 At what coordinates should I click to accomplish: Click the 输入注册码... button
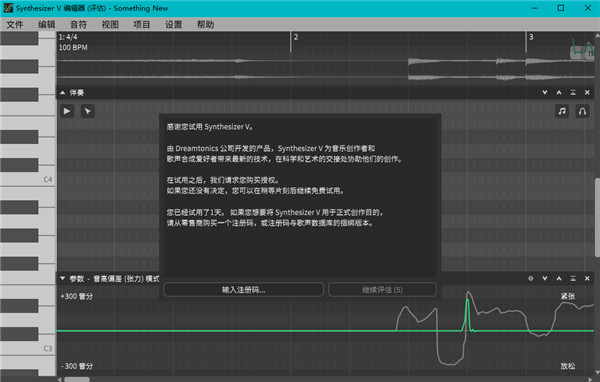[x=243, y=290]
